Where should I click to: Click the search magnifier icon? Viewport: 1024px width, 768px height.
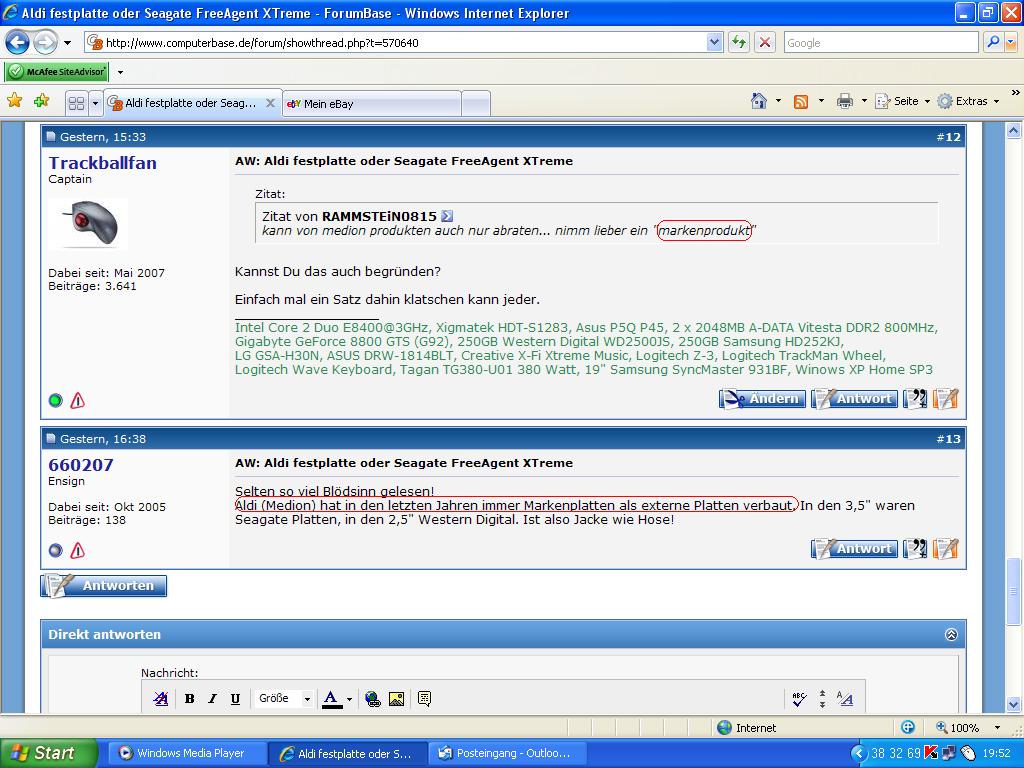point(993,43)
